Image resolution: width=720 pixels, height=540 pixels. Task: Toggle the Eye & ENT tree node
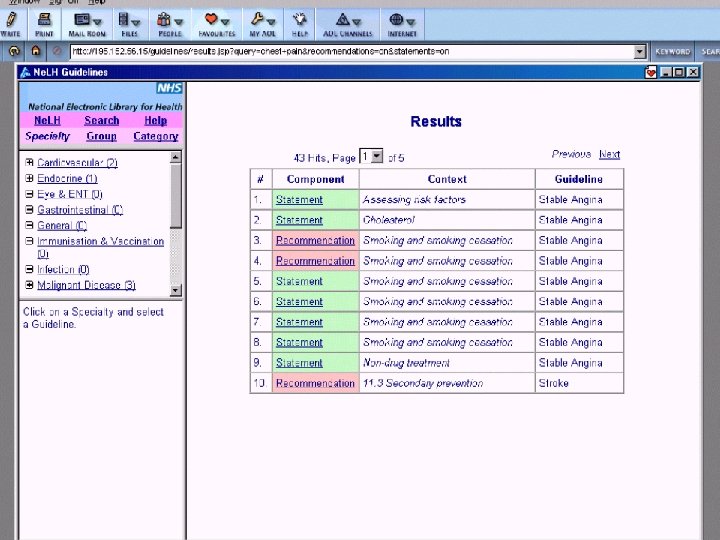tap(29, 194)
